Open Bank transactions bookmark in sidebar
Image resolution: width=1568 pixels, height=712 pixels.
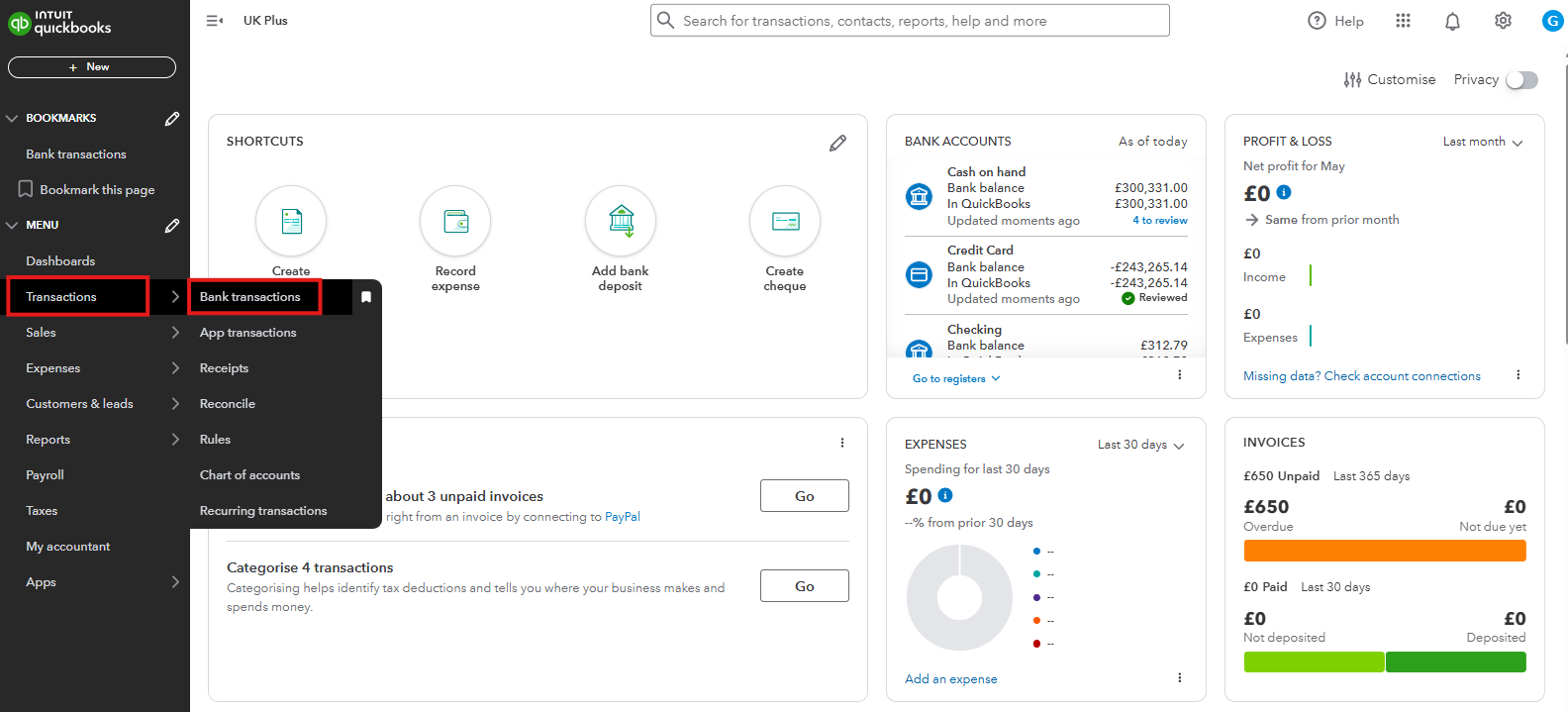coord(76,154)
